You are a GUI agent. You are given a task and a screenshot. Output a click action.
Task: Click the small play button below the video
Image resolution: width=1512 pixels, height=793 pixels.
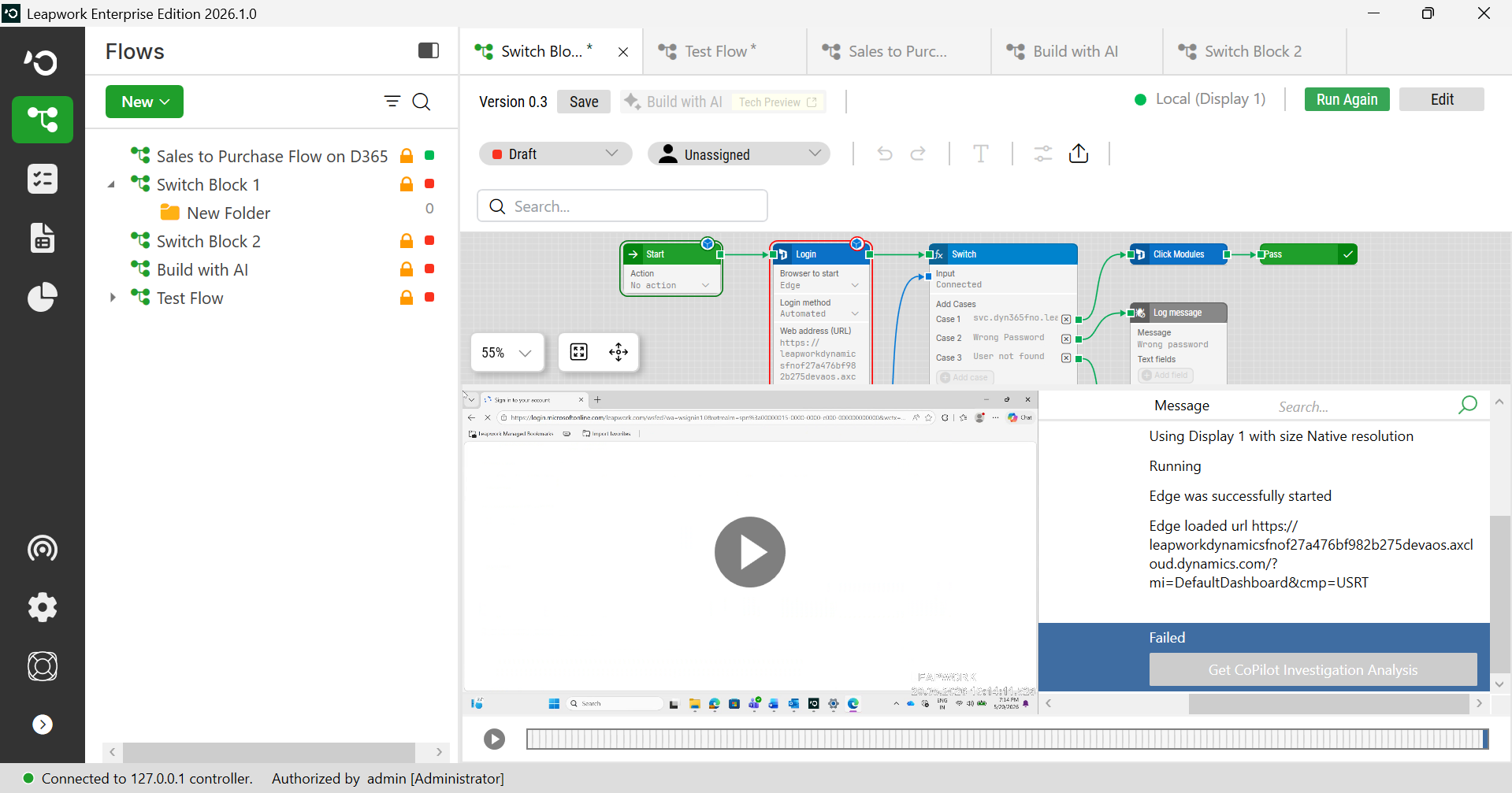pos(494,739)
